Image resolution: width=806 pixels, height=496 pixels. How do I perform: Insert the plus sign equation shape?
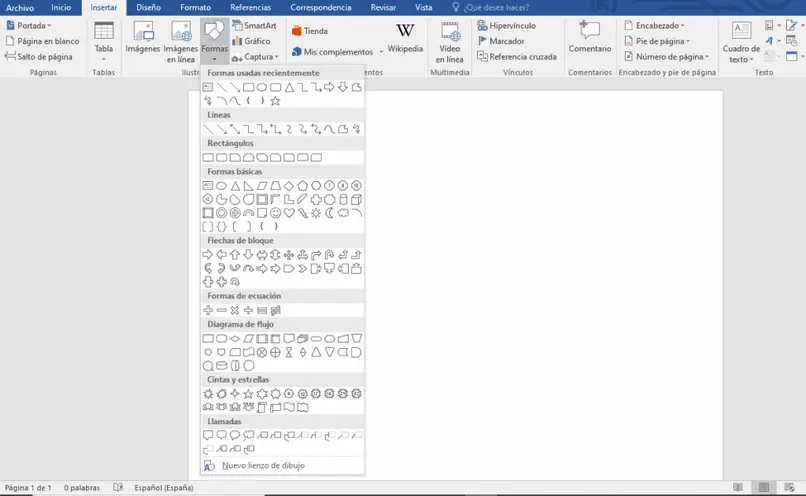pos(208,310)
